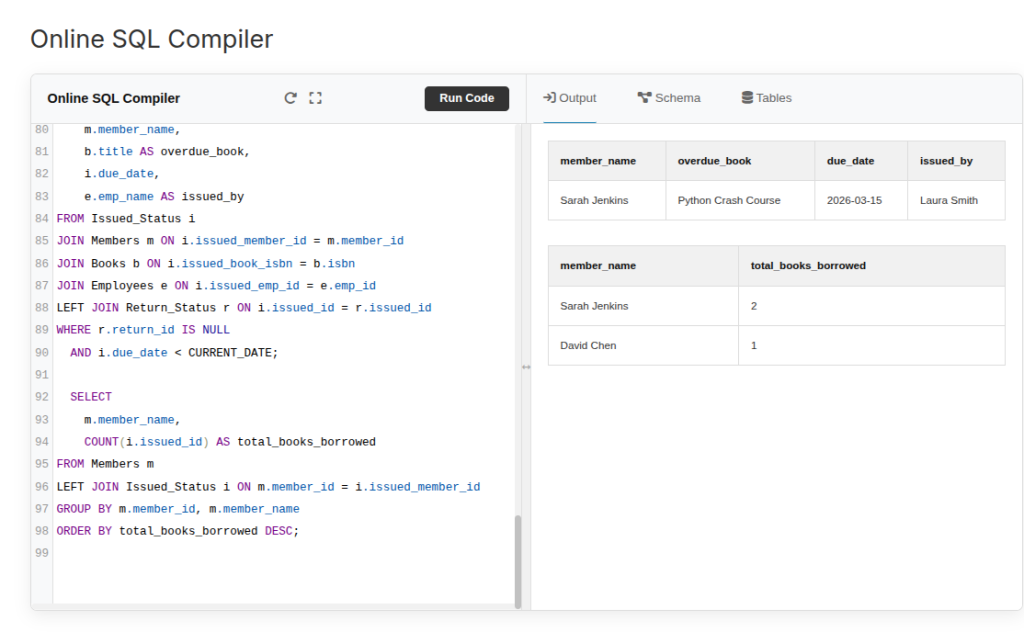Expand the editor with the fullscreen icon

pyautogui.click(x=316, y=98)
